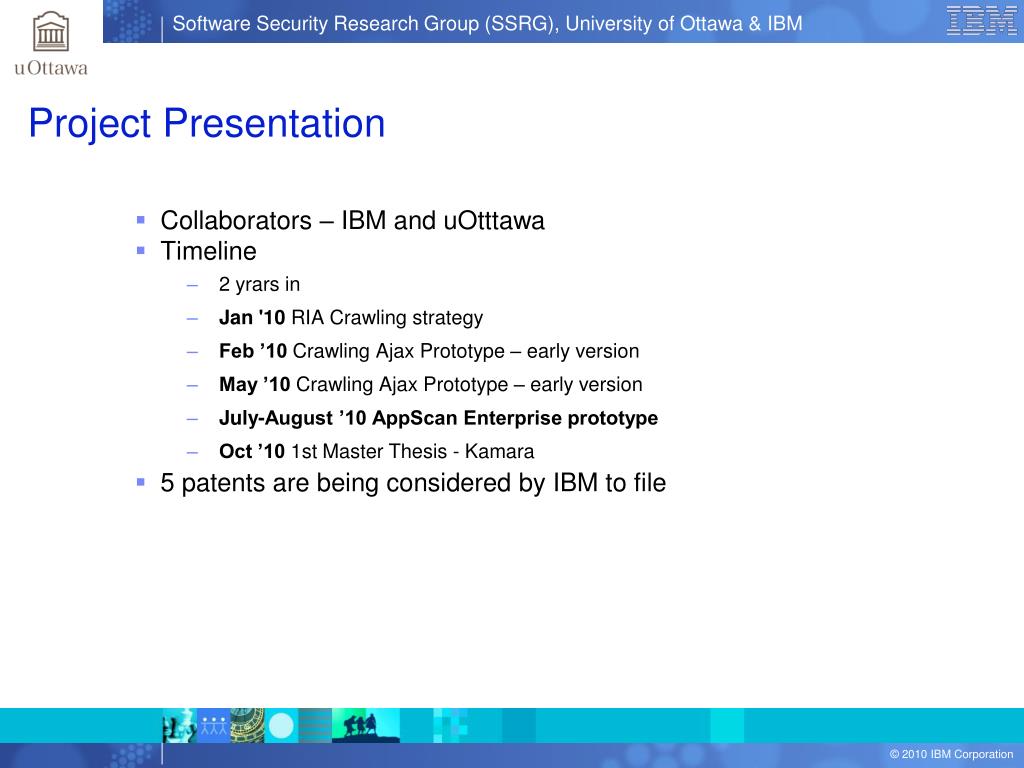
Task: Click the people-figures thumbnail in footer strip
Action: pos(214,726)
